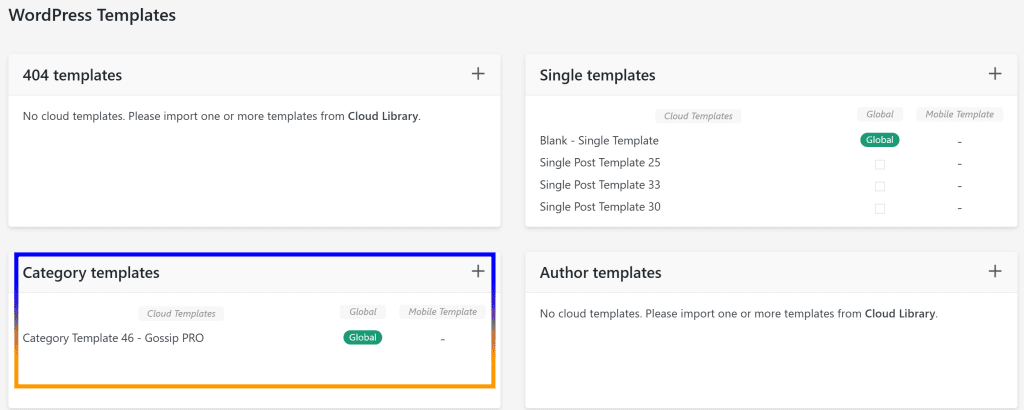Choose mobile template for Blank - Single Template
The image size is (1024, 410).
[959, 142]
